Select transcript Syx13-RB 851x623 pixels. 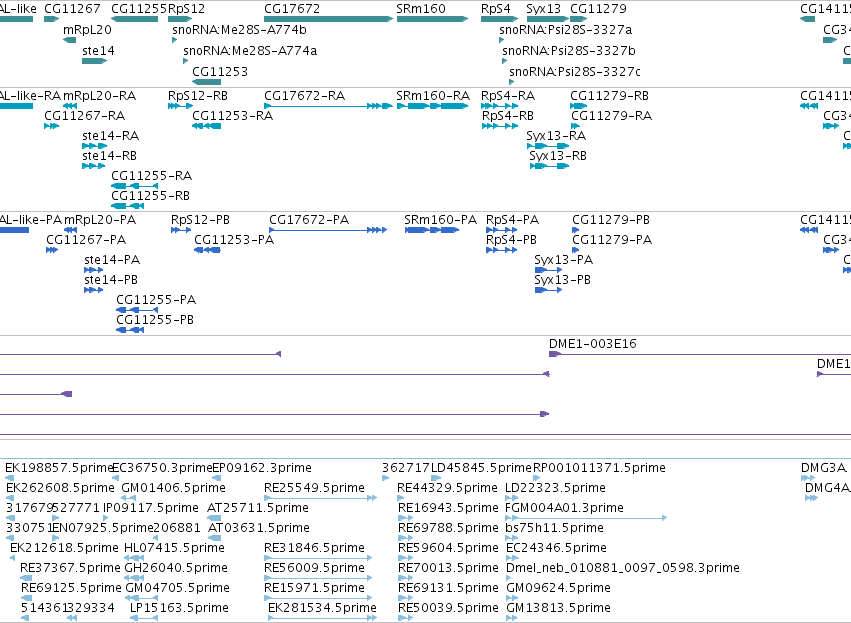click(x=558, y=156)
